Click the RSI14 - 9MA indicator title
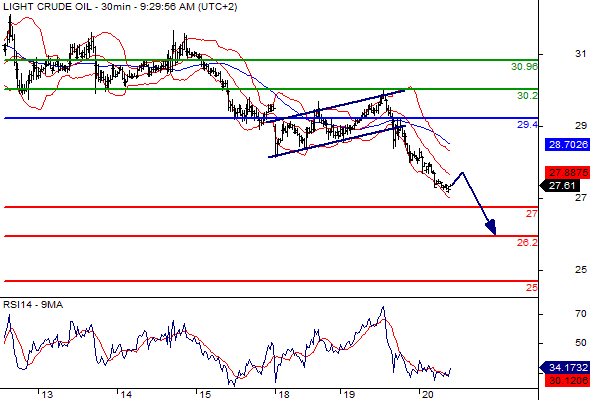 (33, 305)
